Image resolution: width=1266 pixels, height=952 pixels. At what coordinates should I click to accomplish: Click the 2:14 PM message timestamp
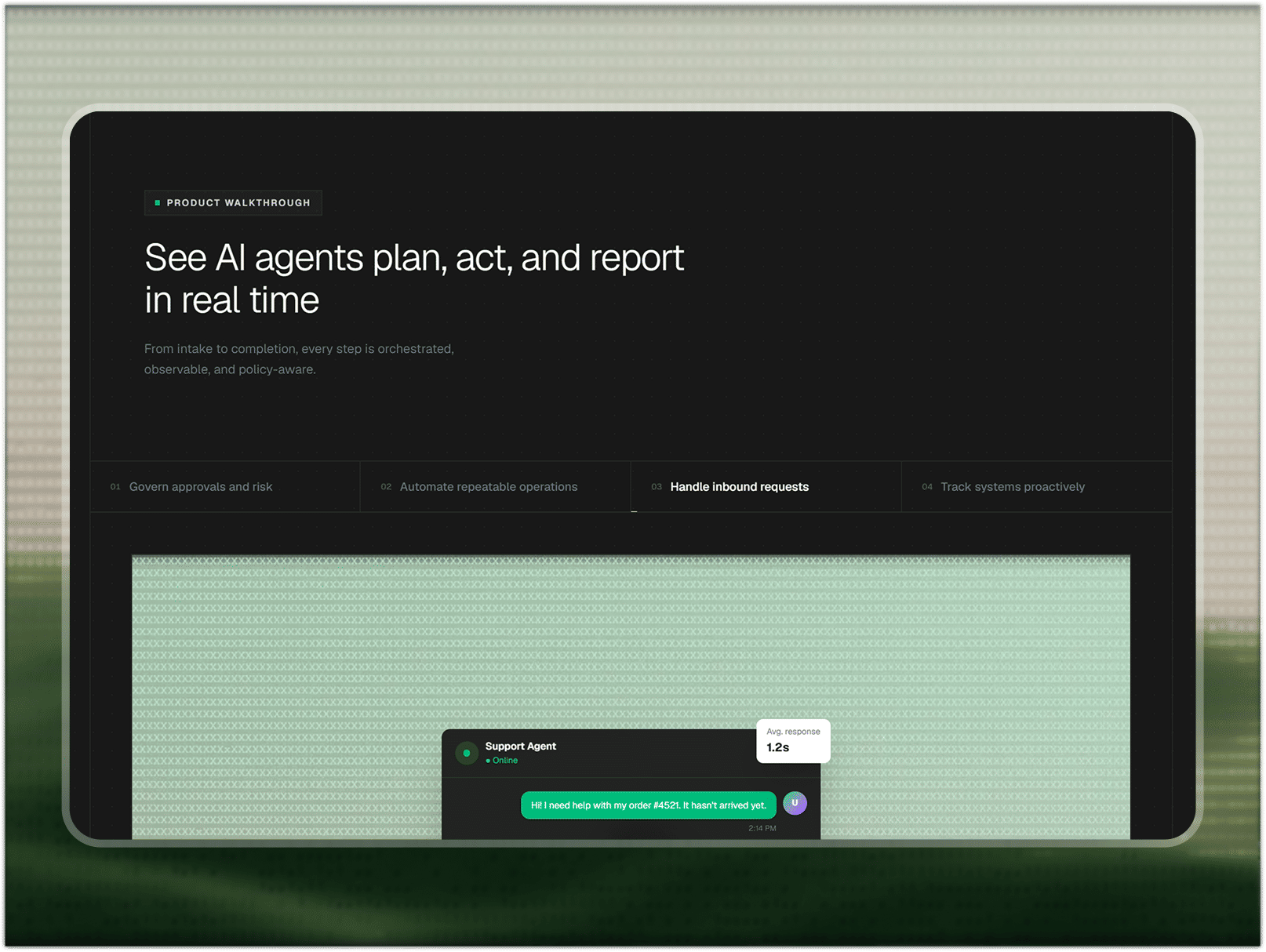pyautogui.click(x=762, y=828)
